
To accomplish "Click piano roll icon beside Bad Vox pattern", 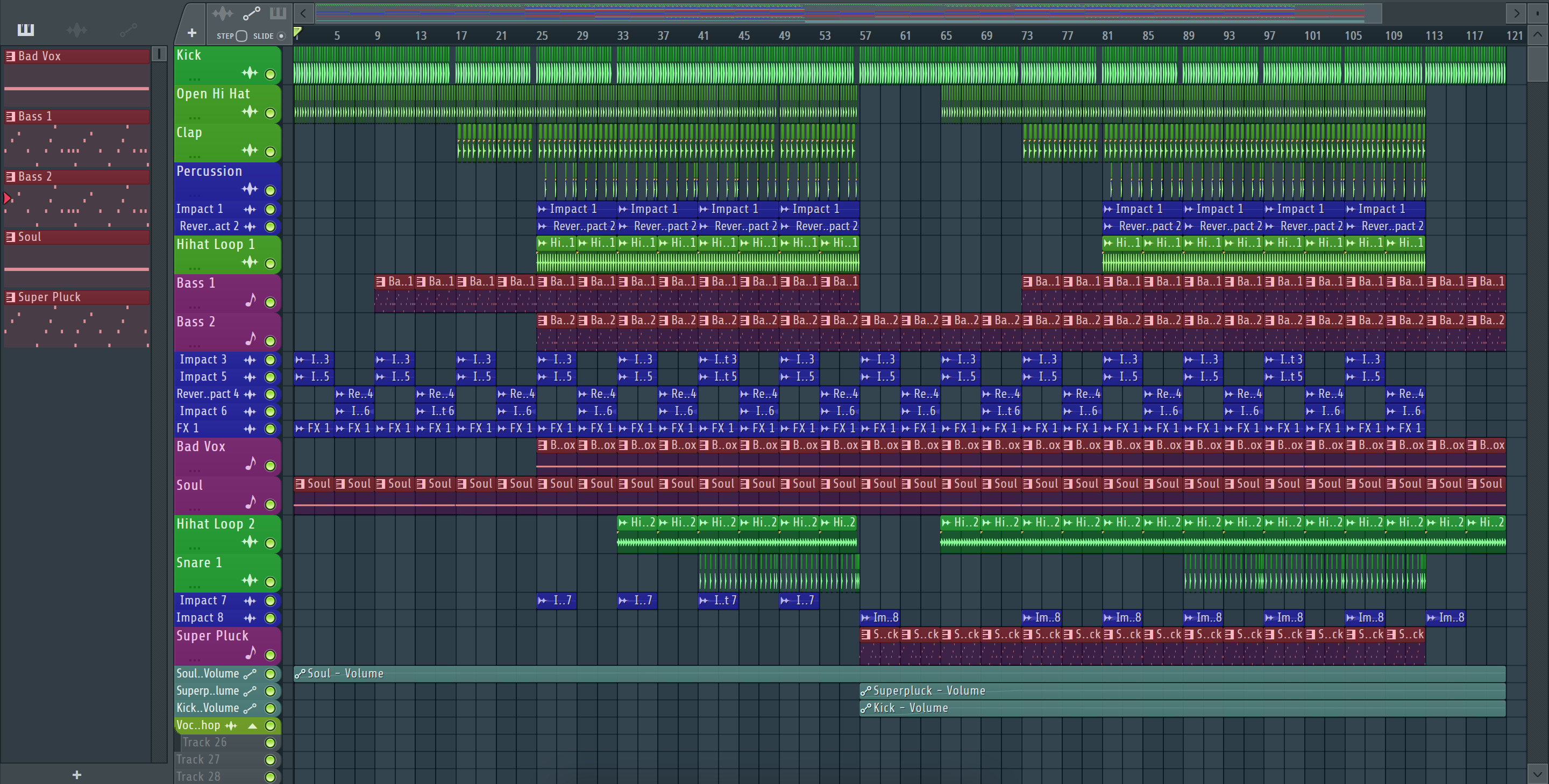I will (11, 56).
